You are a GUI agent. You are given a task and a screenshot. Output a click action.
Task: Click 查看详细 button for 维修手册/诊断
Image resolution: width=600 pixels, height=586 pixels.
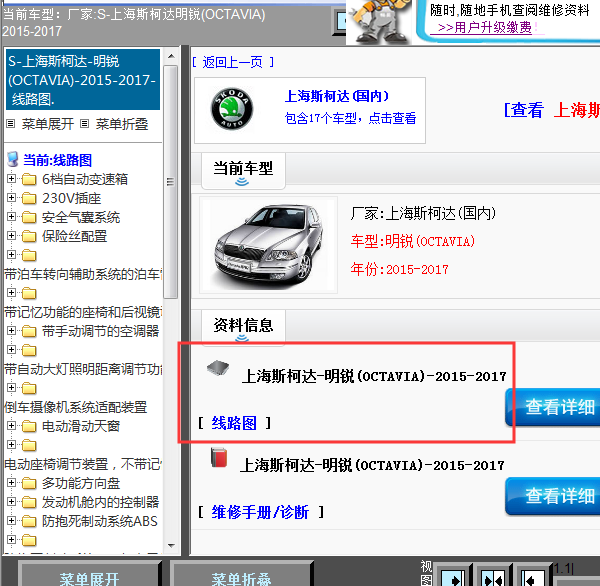coord(553,496)
